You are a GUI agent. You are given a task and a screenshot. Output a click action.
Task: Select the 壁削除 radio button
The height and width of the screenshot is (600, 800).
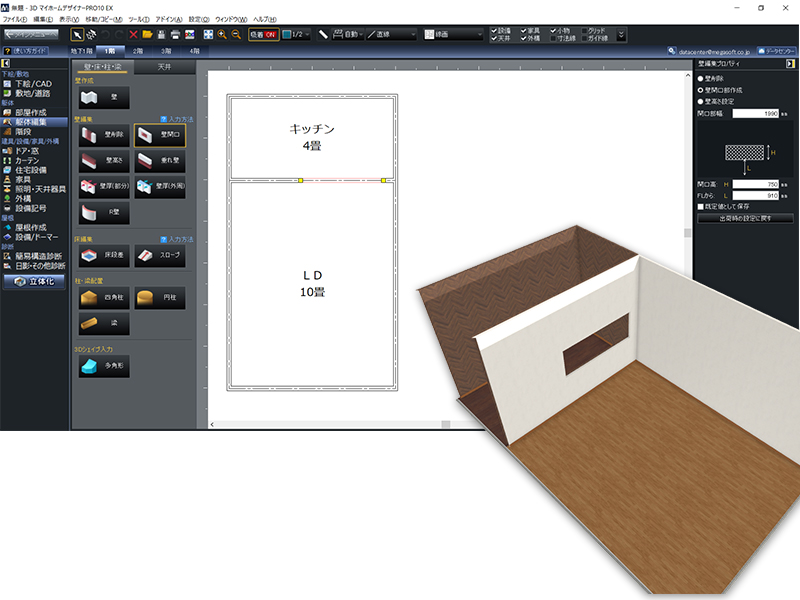coord(700,77)
